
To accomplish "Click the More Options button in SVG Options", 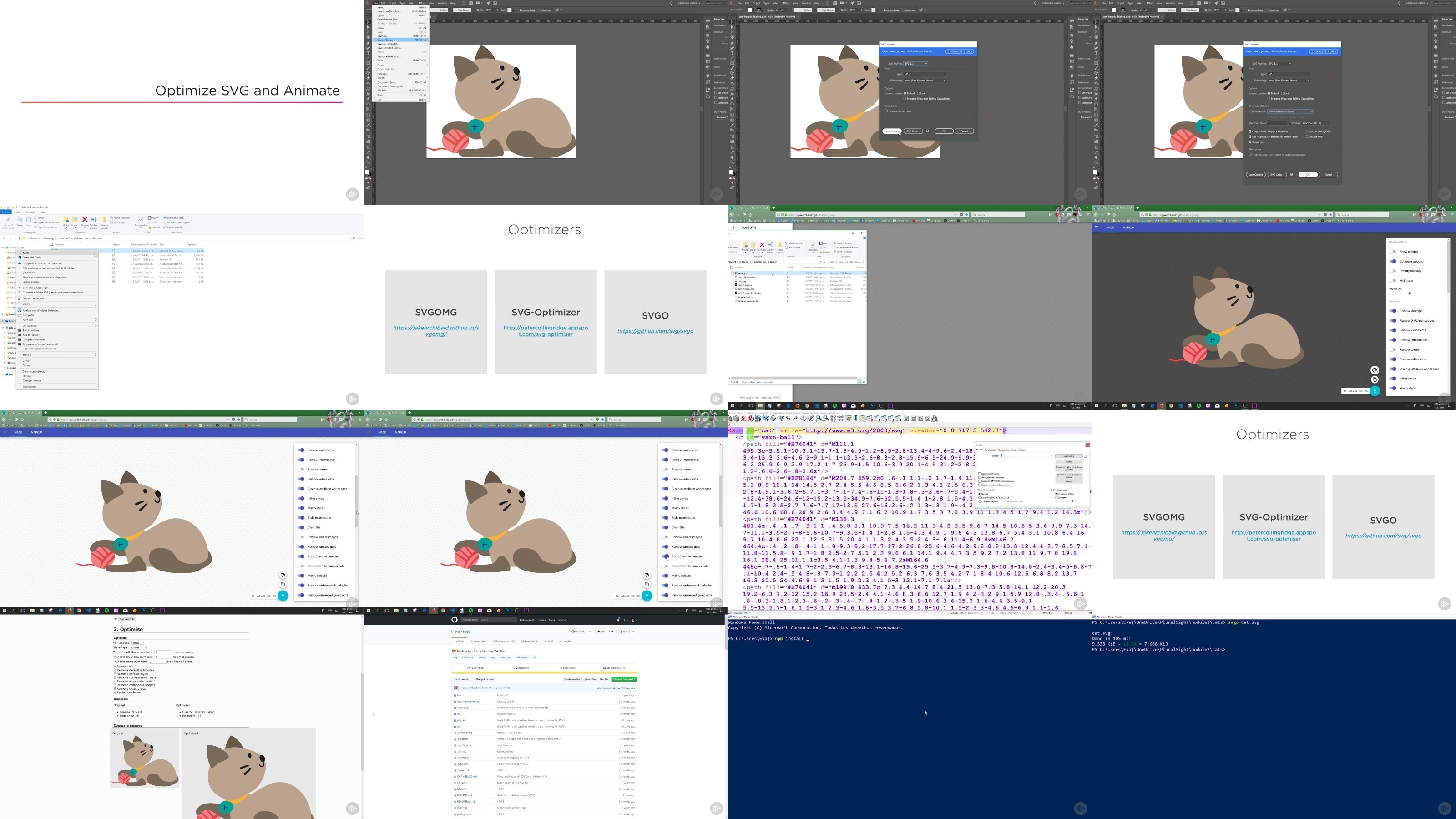I will point(891,131).
